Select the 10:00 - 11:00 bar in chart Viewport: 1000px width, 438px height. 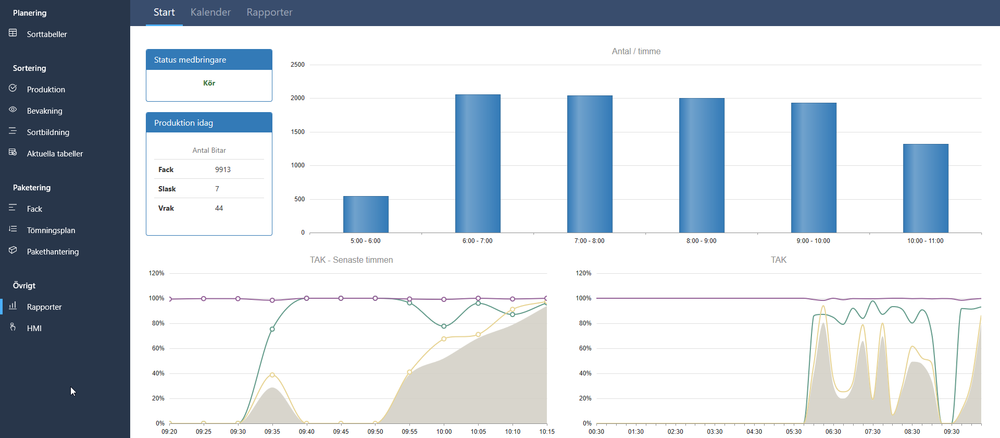925,188
